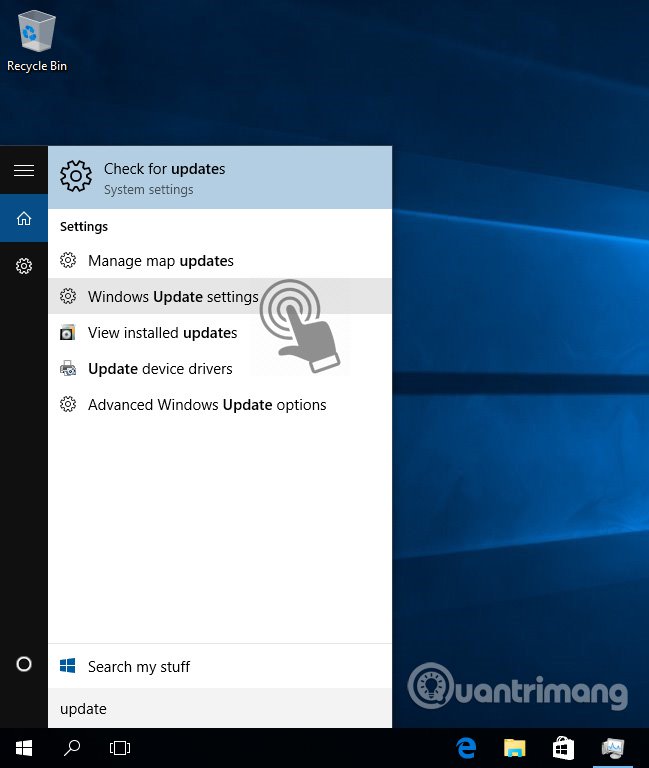This screenshot has height=768, width=649.
Task: Open Advanced Windows Update options
Action: click(x=220, y=405)
